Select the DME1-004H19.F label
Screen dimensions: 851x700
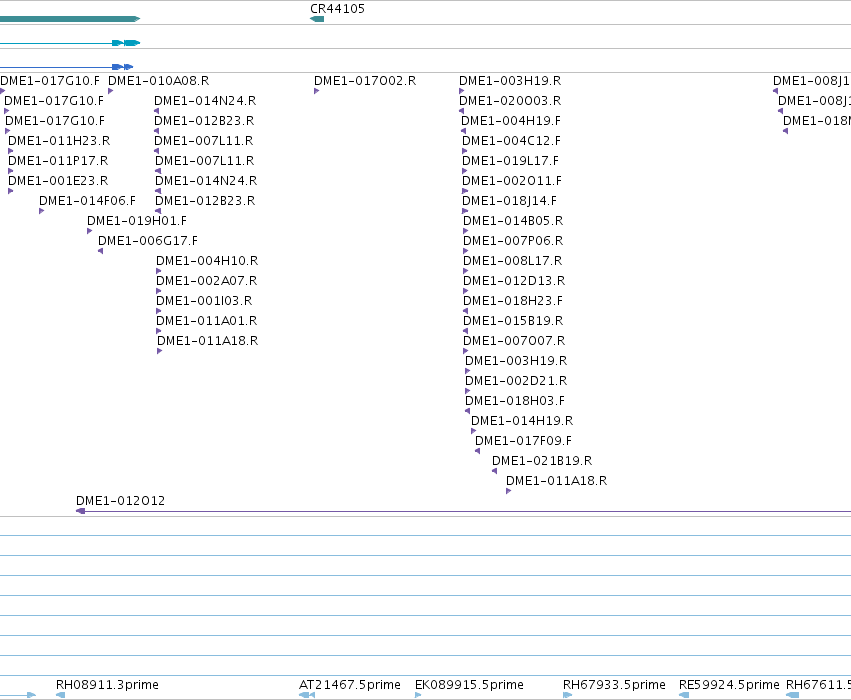tap(511, 121)
